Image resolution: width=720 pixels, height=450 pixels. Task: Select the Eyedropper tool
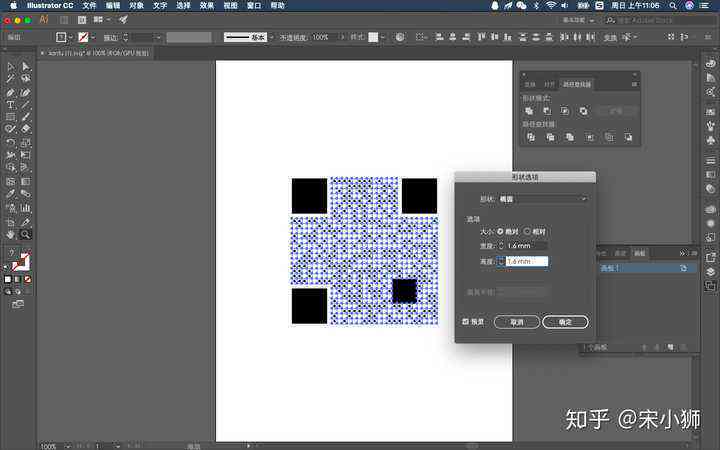[x=11, y=194]
